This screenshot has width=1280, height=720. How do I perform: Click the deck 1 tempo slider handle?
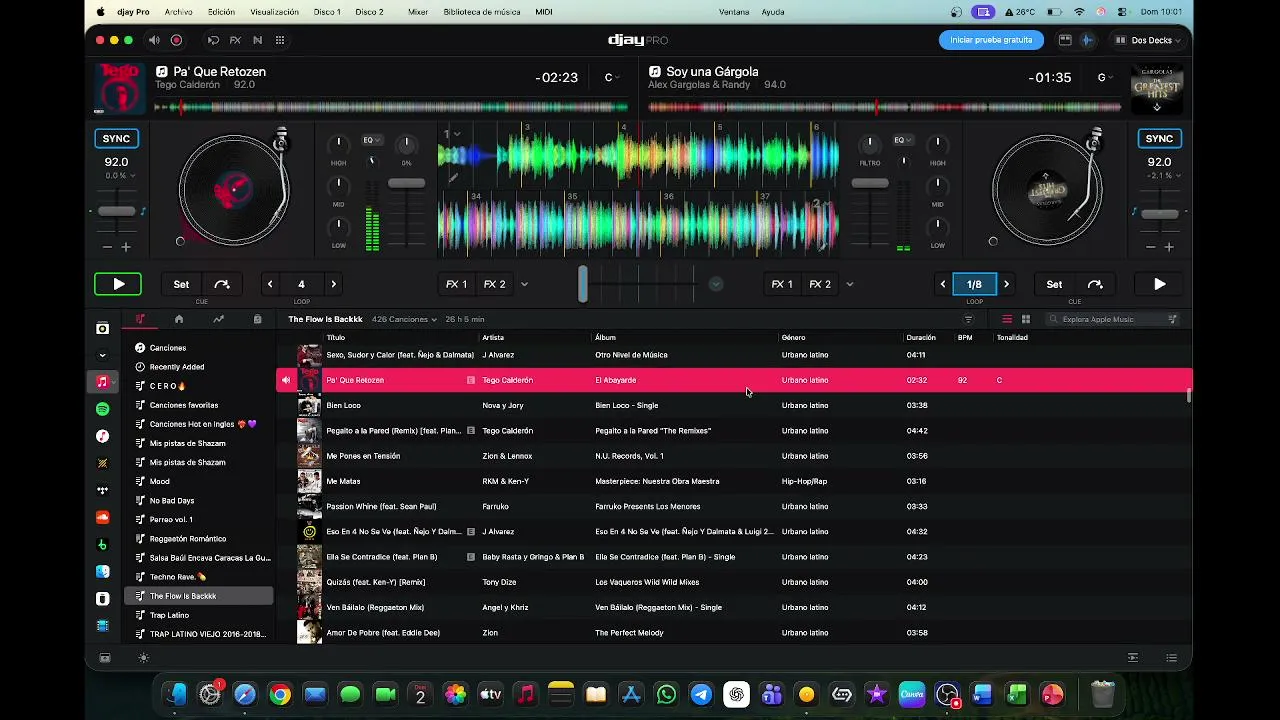(116, 211)
